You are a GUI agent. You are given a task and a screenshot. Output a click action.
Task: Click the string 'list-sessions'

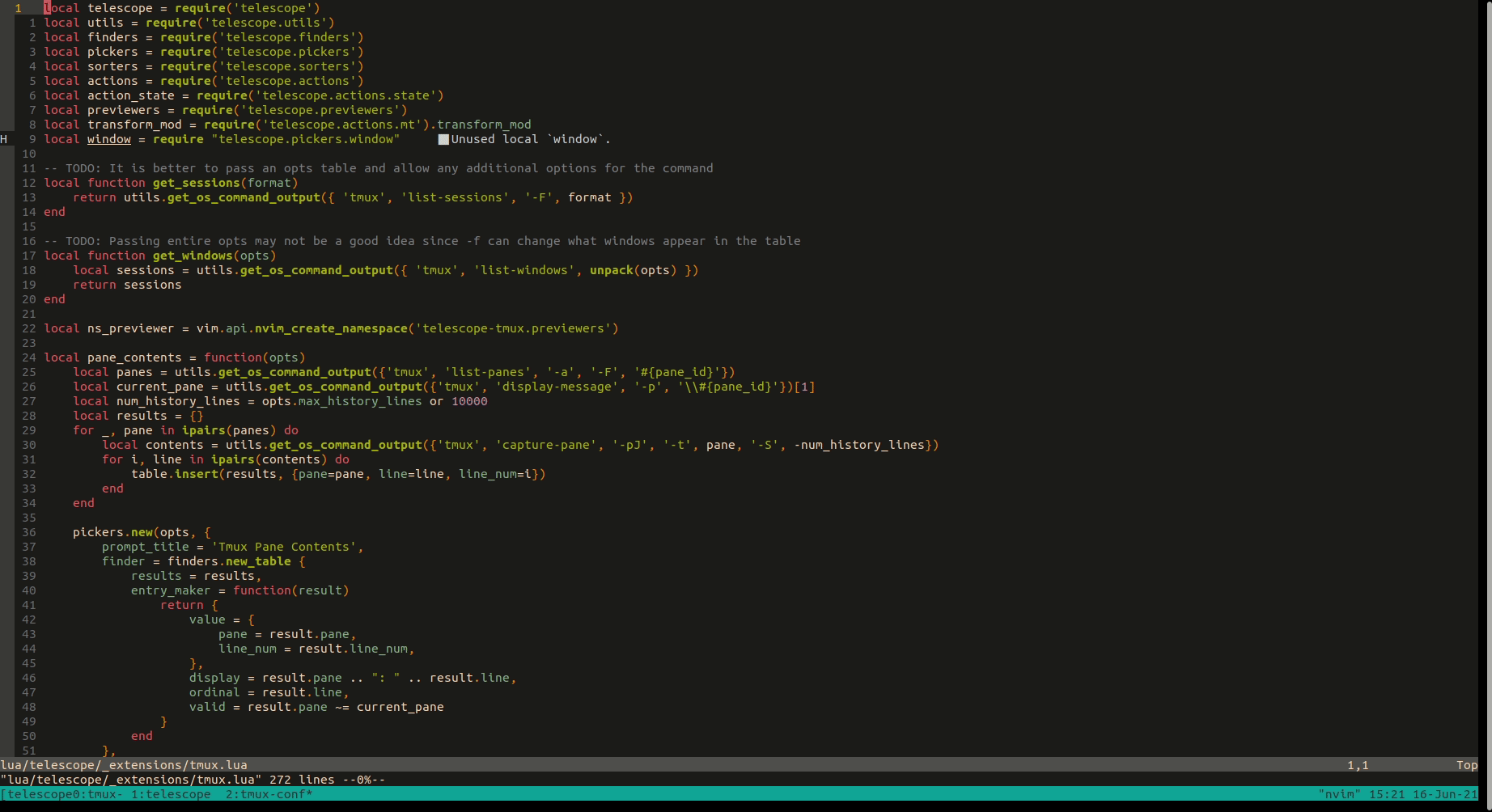click(455, 197)
